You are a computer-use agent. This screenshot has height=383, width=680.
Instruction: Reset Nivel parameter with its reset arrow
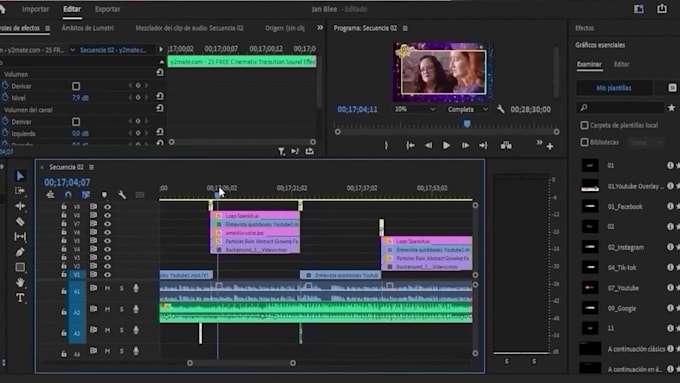pyautogui.click(x=160, y=96)
